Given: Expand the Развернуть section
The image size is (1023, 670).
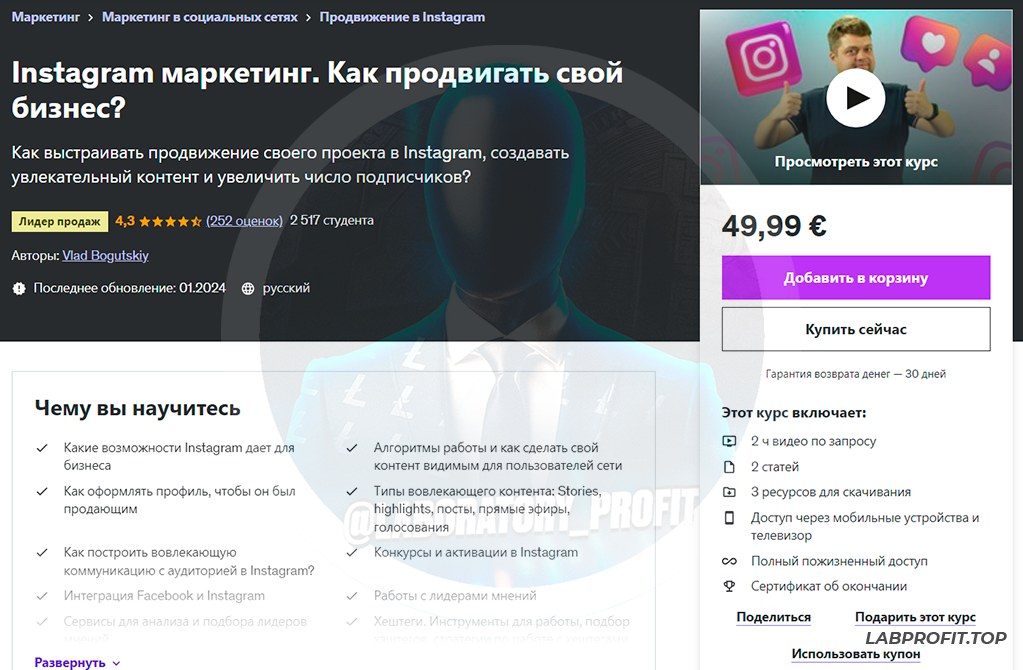Looking at the screenshot, I should click(70, 662).
